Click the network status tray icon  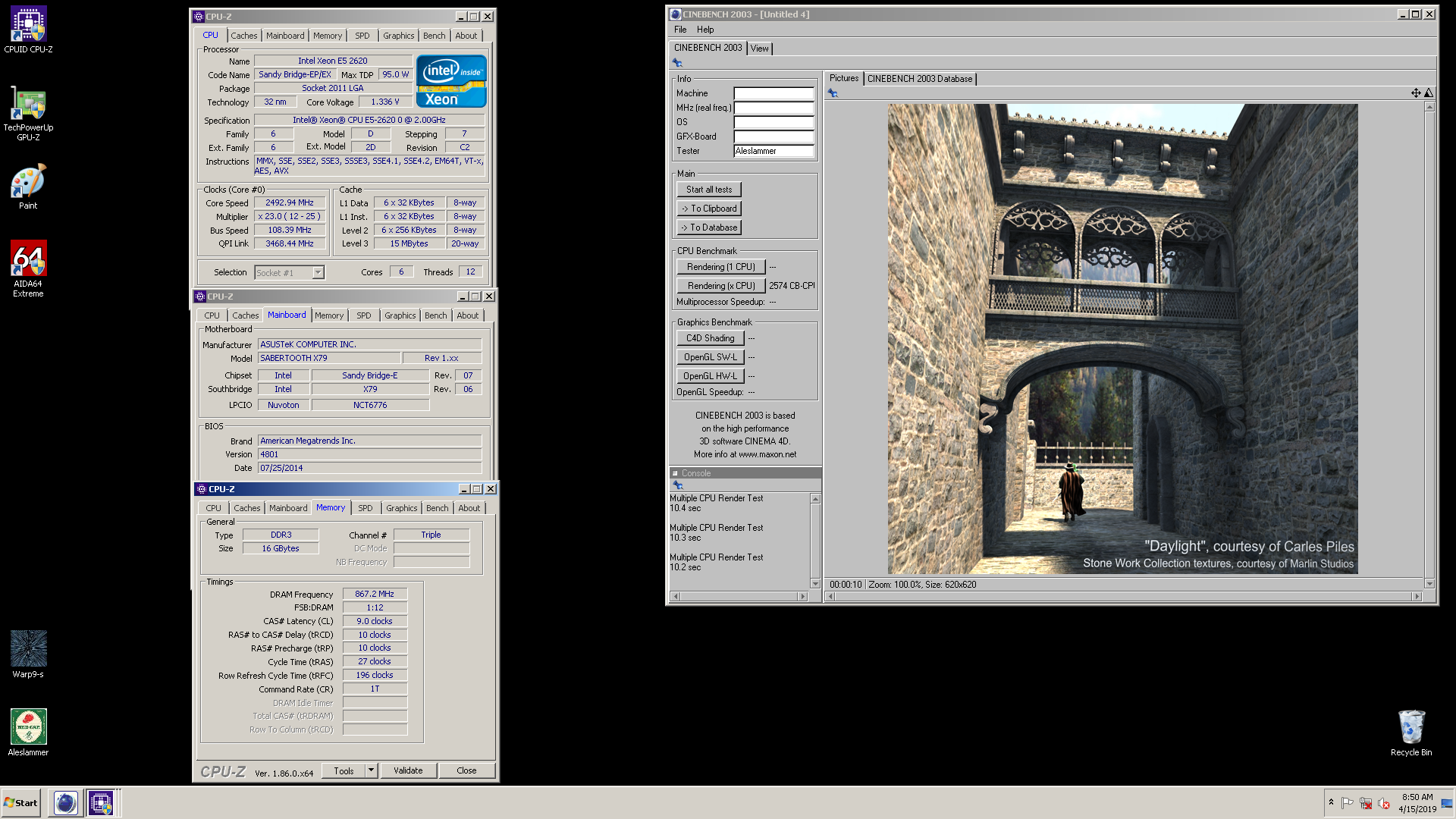pos(1366,803)
